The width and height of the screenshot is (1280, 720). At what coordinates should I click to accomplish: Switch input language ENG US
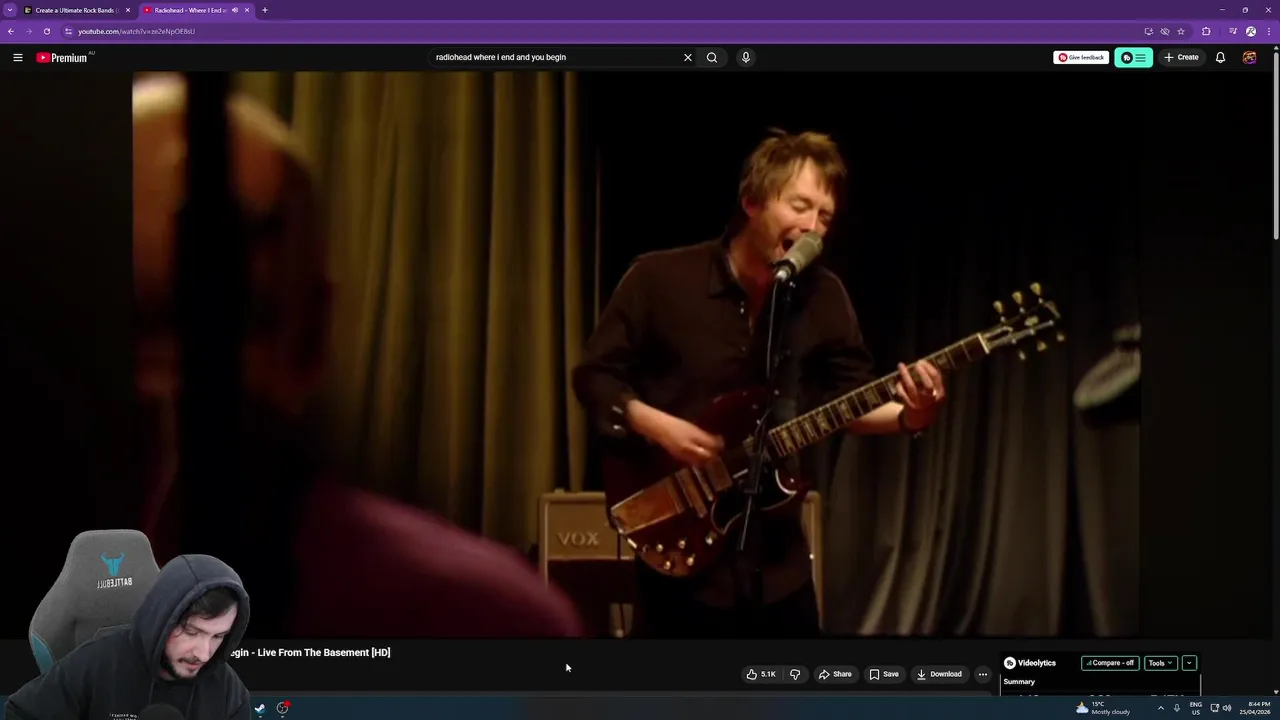click(x=1195, y=708)
